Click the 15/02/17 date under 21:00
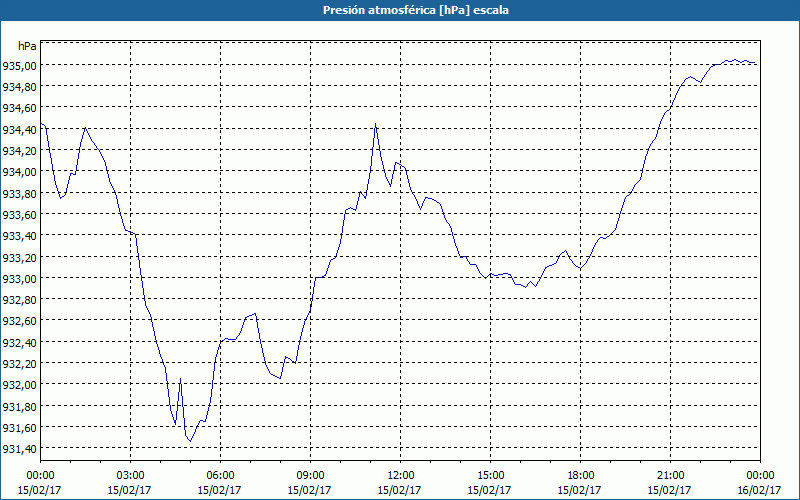This screenshot has height=500, width=800. [670, 490]
